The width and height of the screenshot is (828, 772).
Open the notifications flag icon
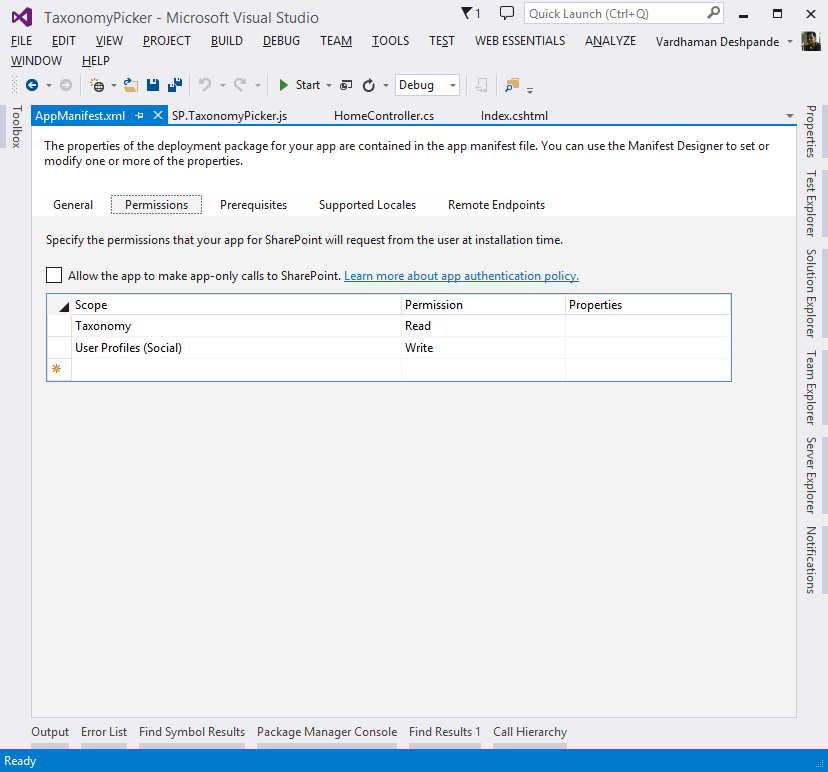[x=467, y=13]
